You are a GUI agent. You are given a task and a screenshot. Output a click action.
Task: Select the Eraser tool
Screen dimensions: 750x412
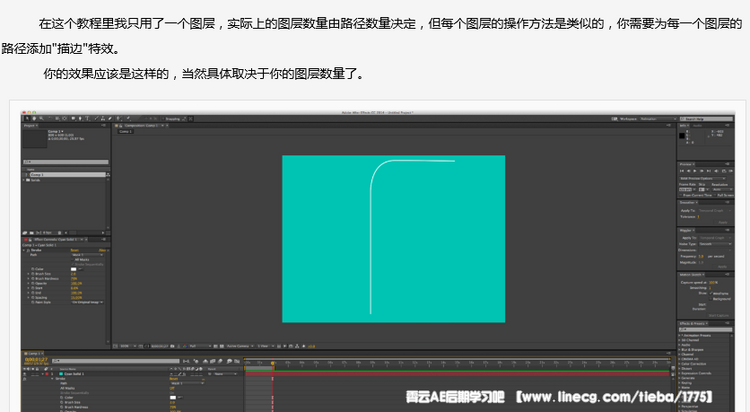[110, 119]
